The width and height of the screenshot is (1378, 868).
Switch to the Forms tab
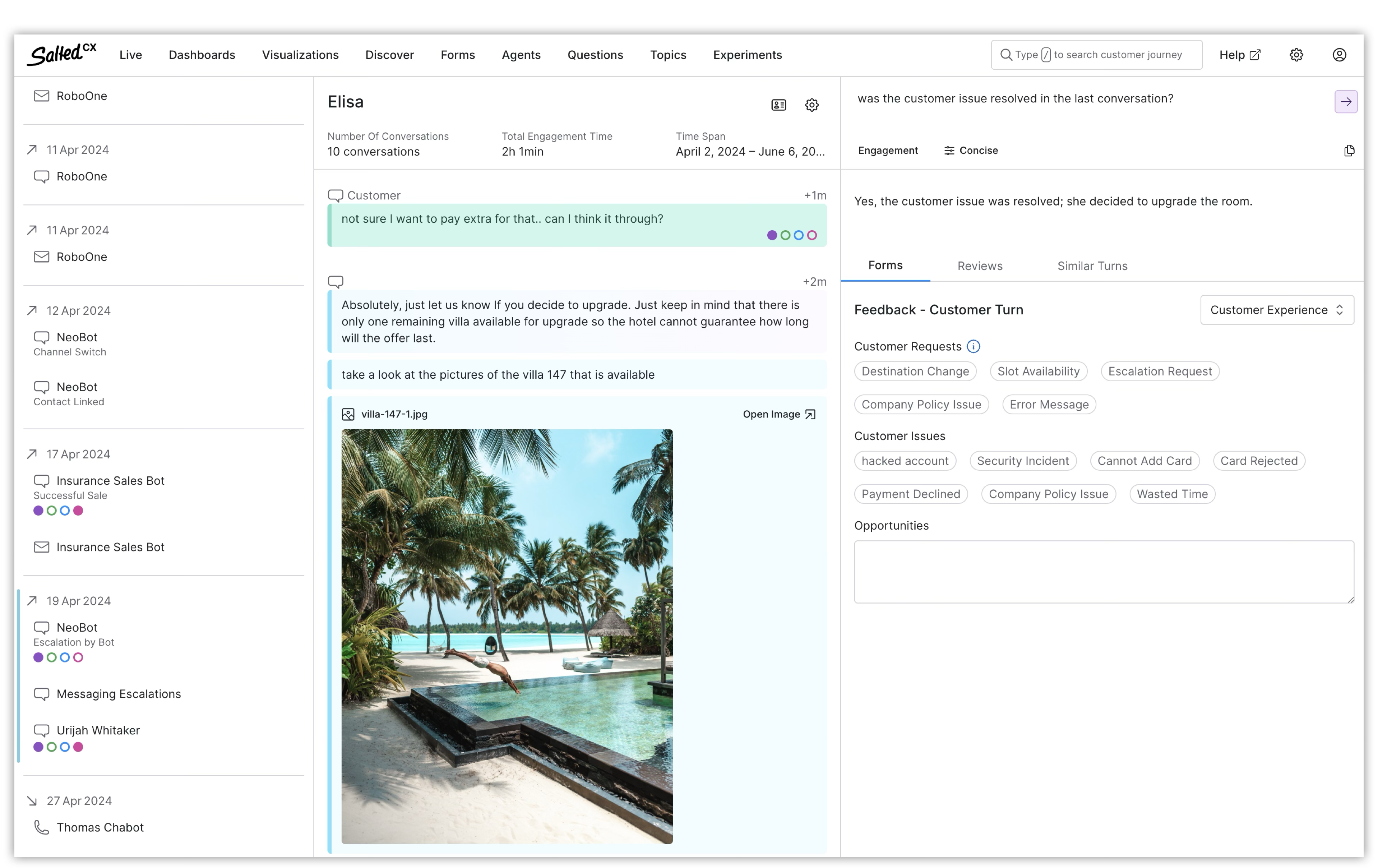click(885, 266)
